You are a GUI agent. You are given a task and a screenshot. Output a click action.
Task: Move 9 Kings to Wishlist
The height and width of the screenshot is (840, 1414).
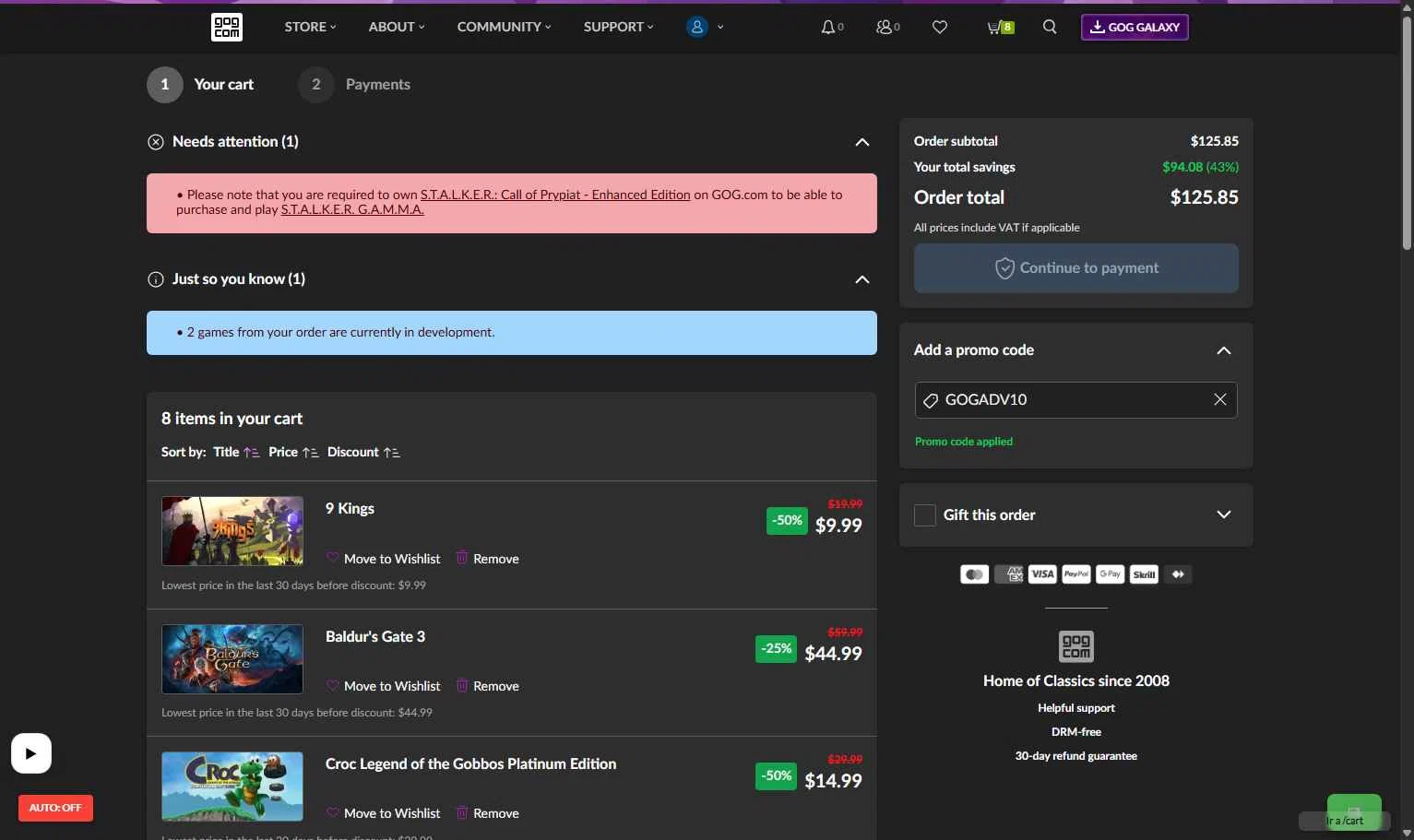pos(384,559)
